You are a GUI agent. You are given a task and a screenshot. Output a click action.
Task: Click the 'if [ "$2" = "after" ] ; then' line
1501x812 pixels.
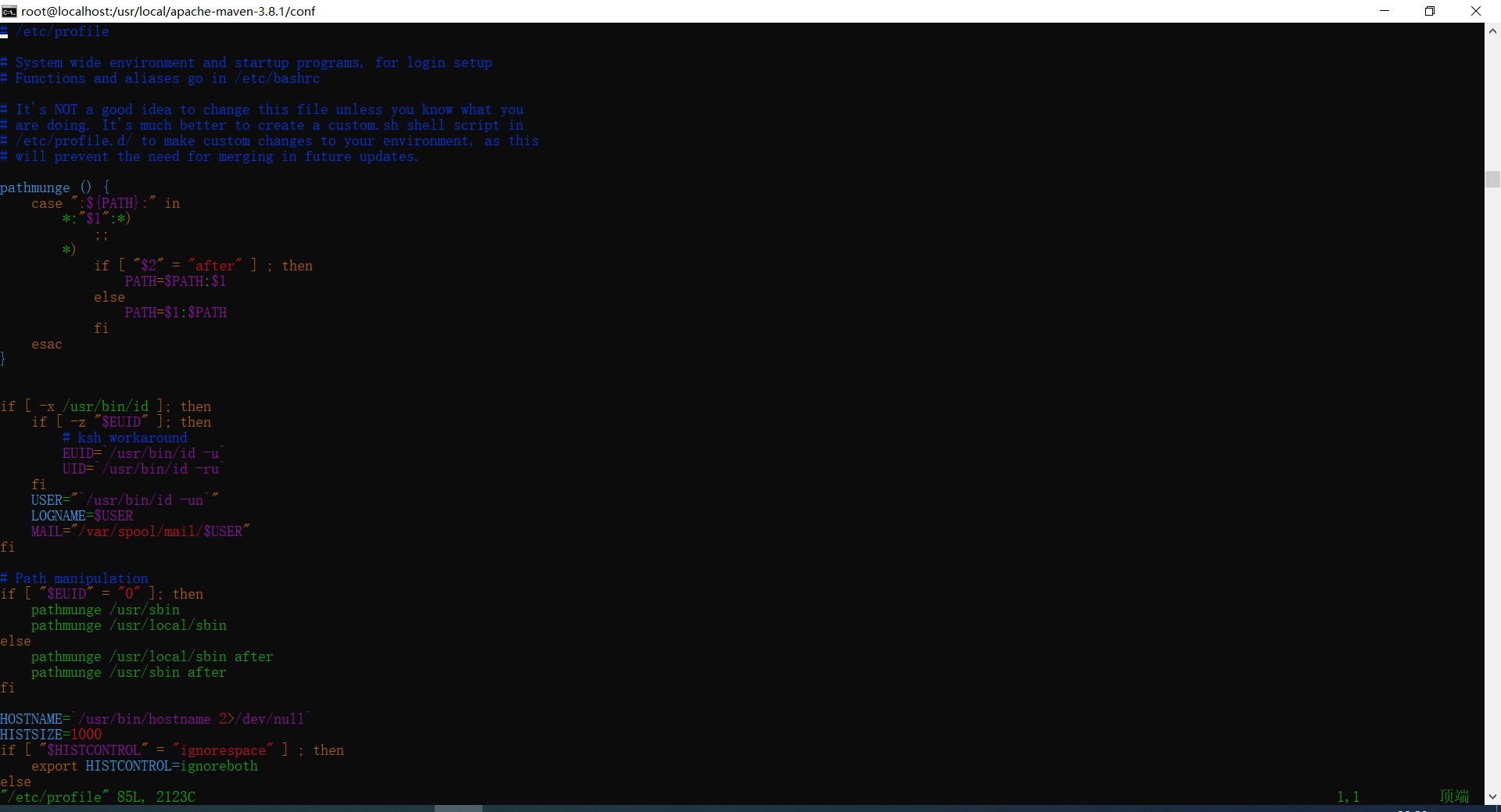coord(203,266)
